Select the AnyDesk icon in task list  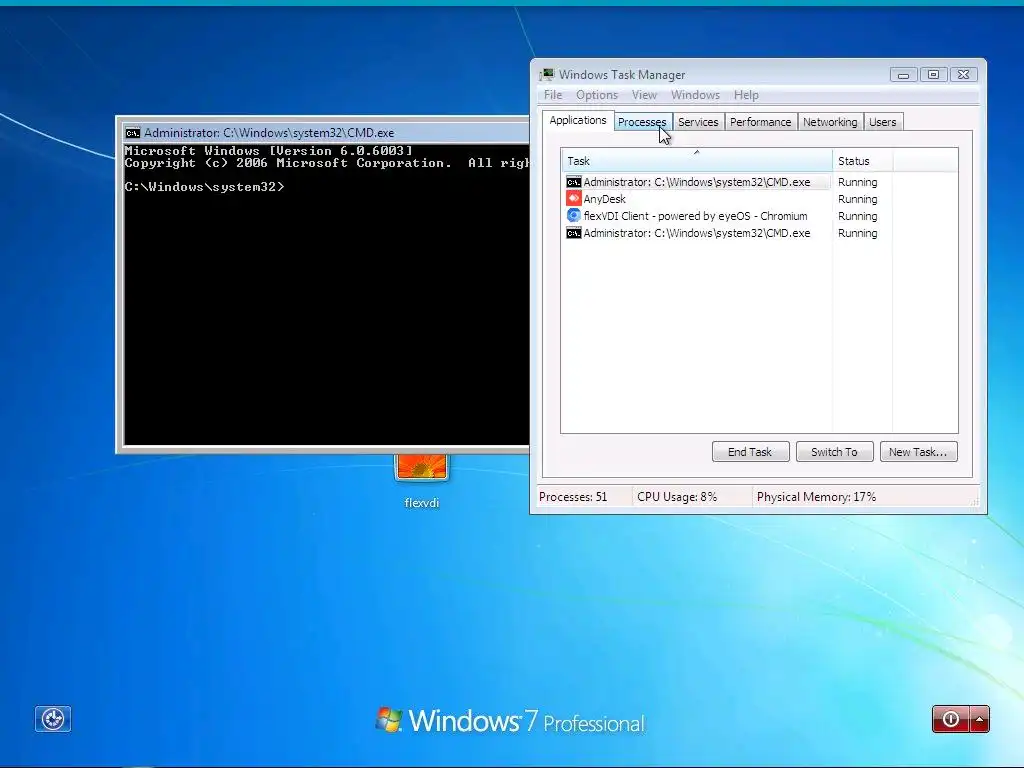pyautogui.click(x=573, y=199)
